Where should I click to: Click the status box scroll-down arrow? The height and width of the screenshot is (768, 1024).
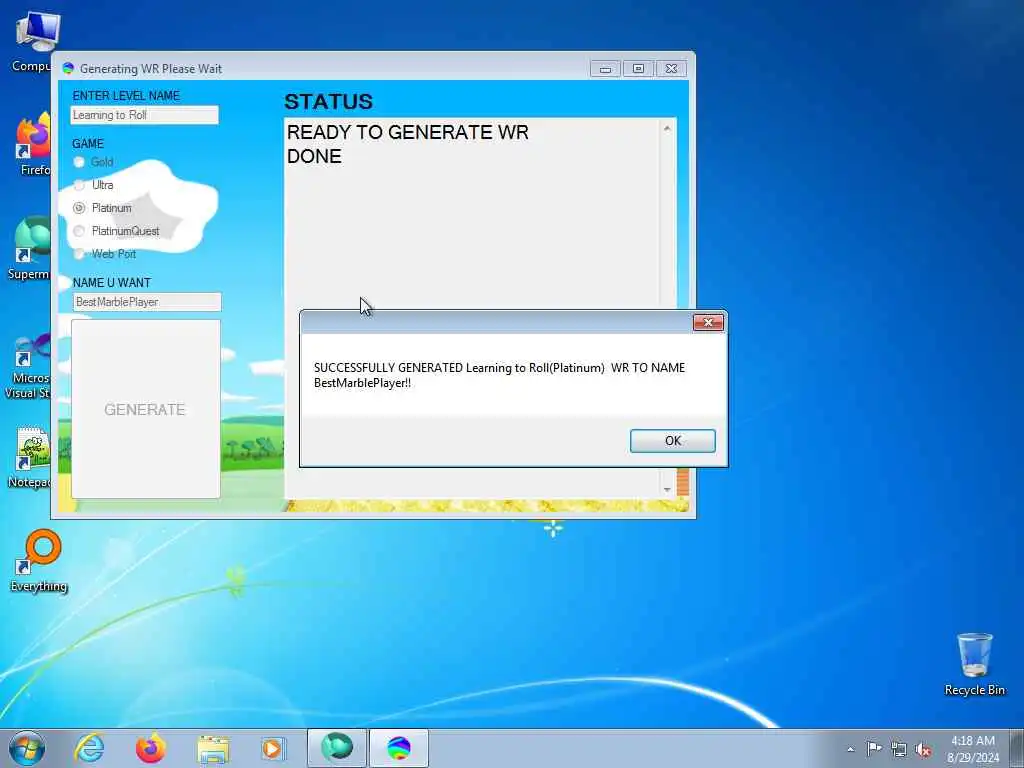(667, 489)
